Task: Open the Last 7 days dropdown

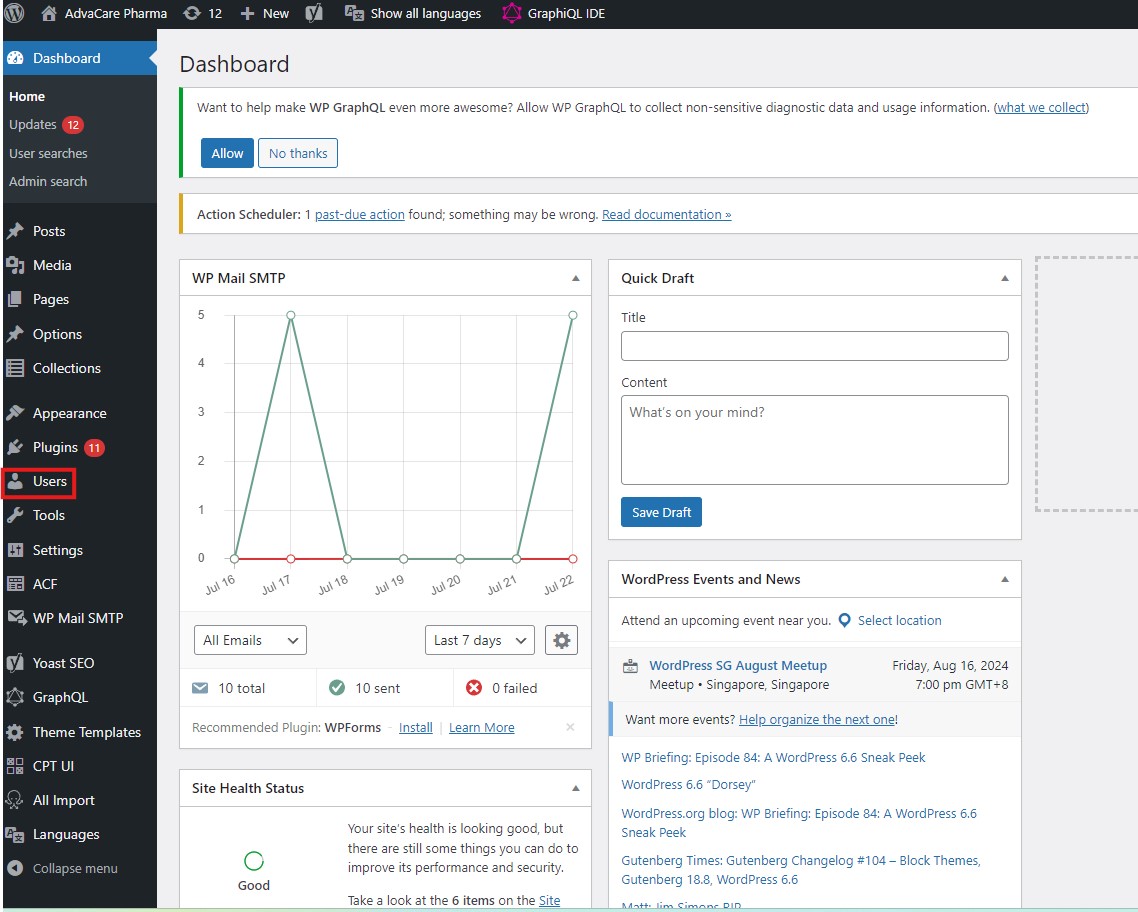Action: point(480,640)
